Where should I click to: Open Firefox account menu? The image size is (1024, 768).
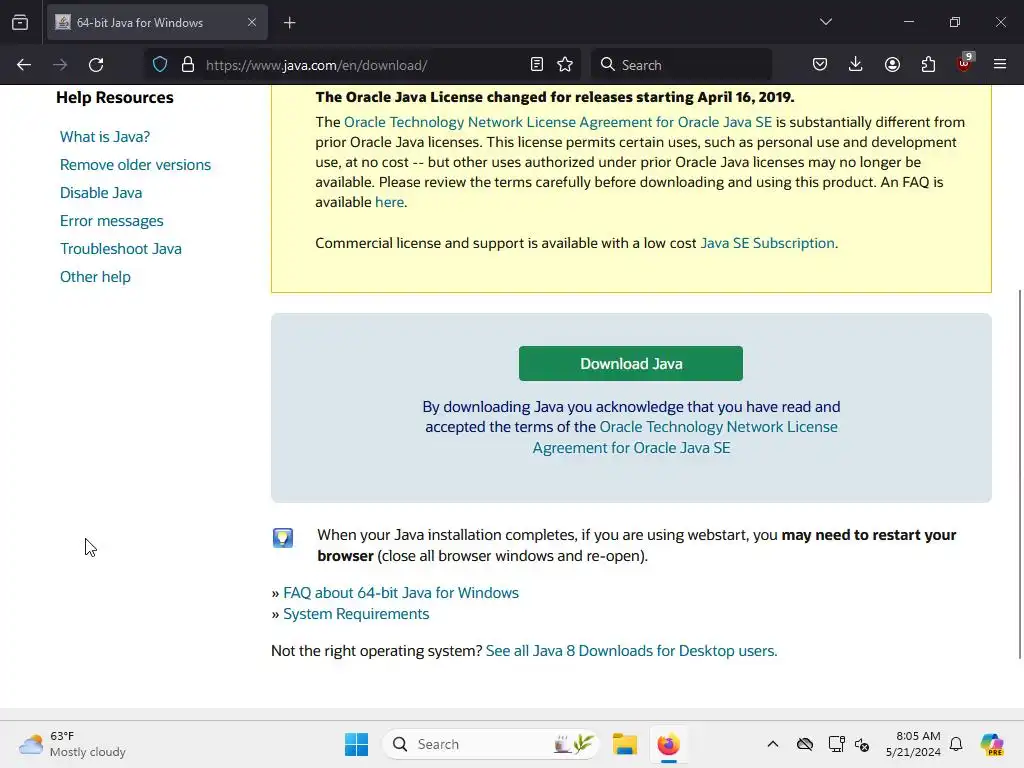click(892, 65)
